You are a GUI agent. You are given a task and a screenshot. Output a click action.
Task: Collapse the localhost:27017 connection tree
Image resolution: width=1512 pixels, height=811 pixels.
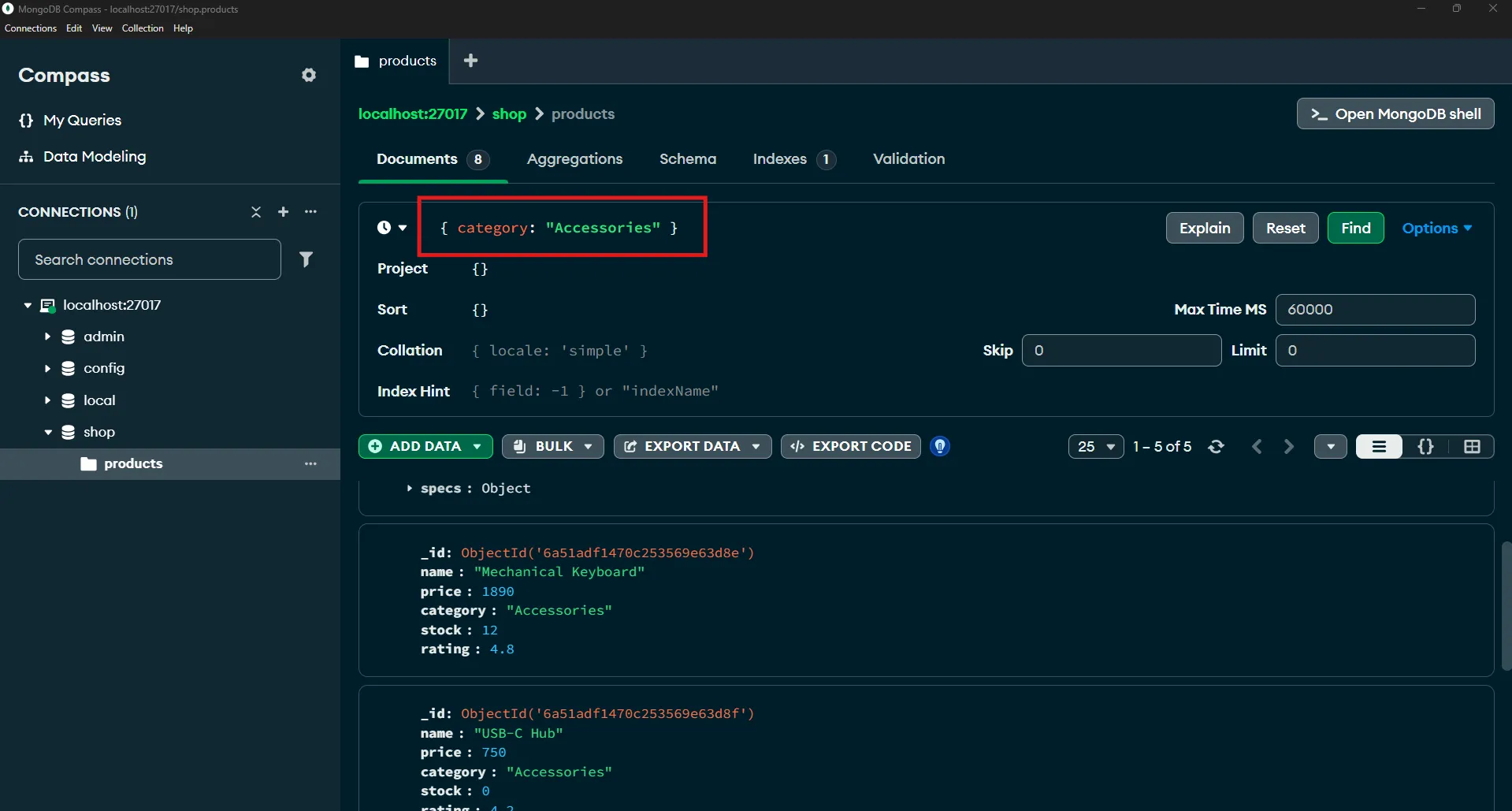[28, 305]
